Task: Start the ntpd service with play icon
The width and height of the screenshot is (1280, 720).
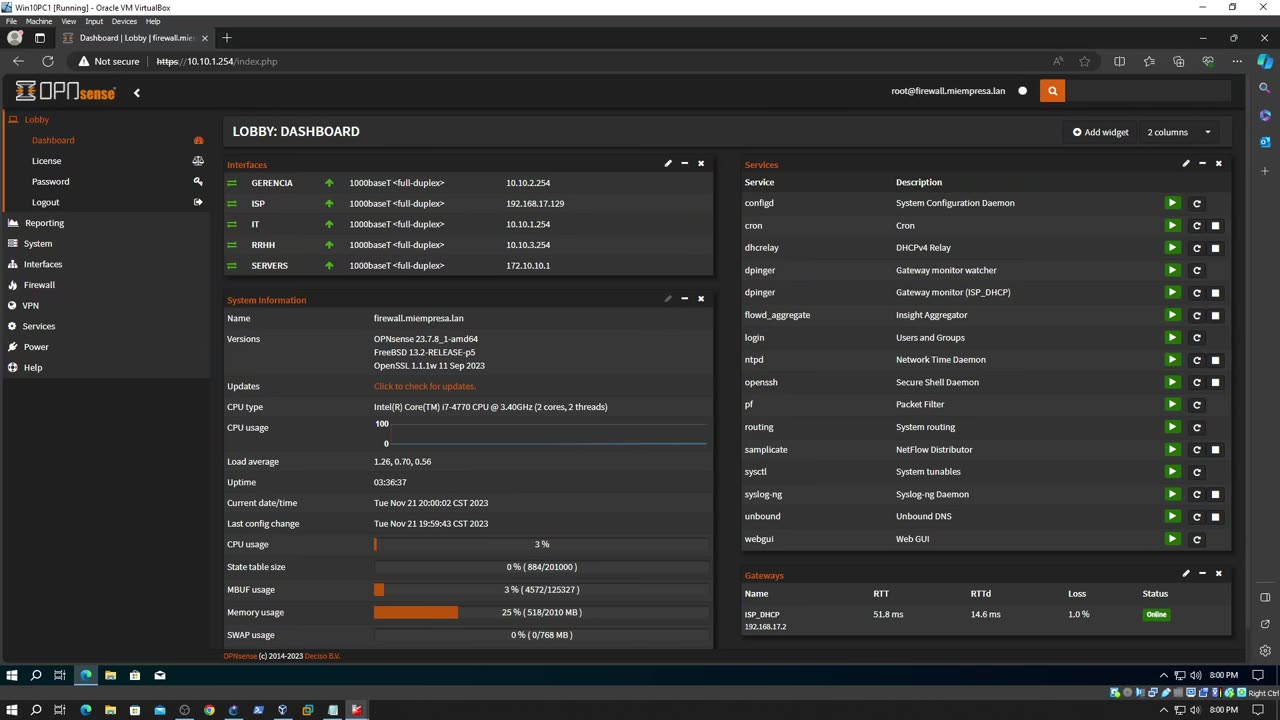Action: click(1172, 360)
